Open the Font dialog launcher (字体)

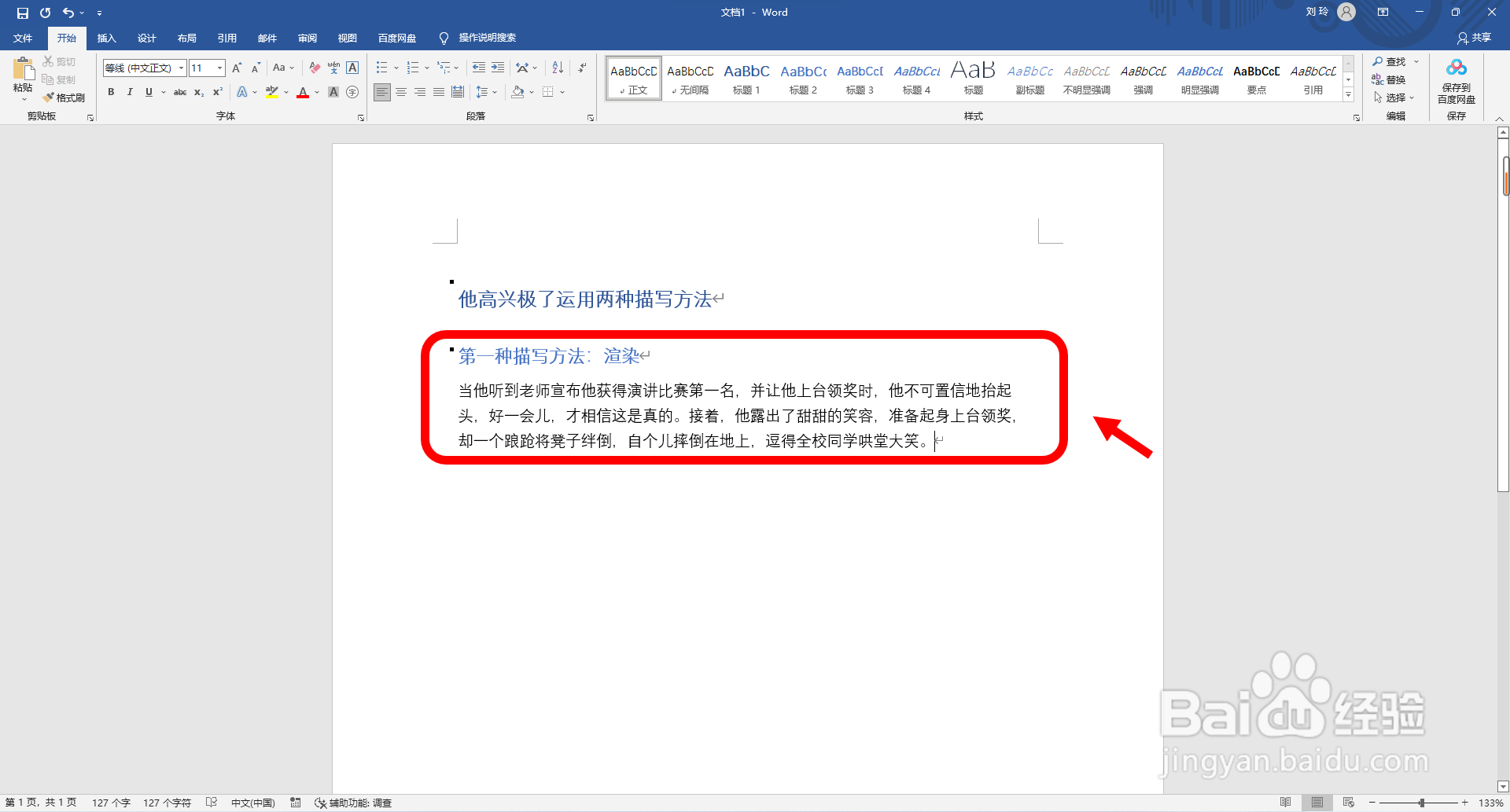coord(361,117)
